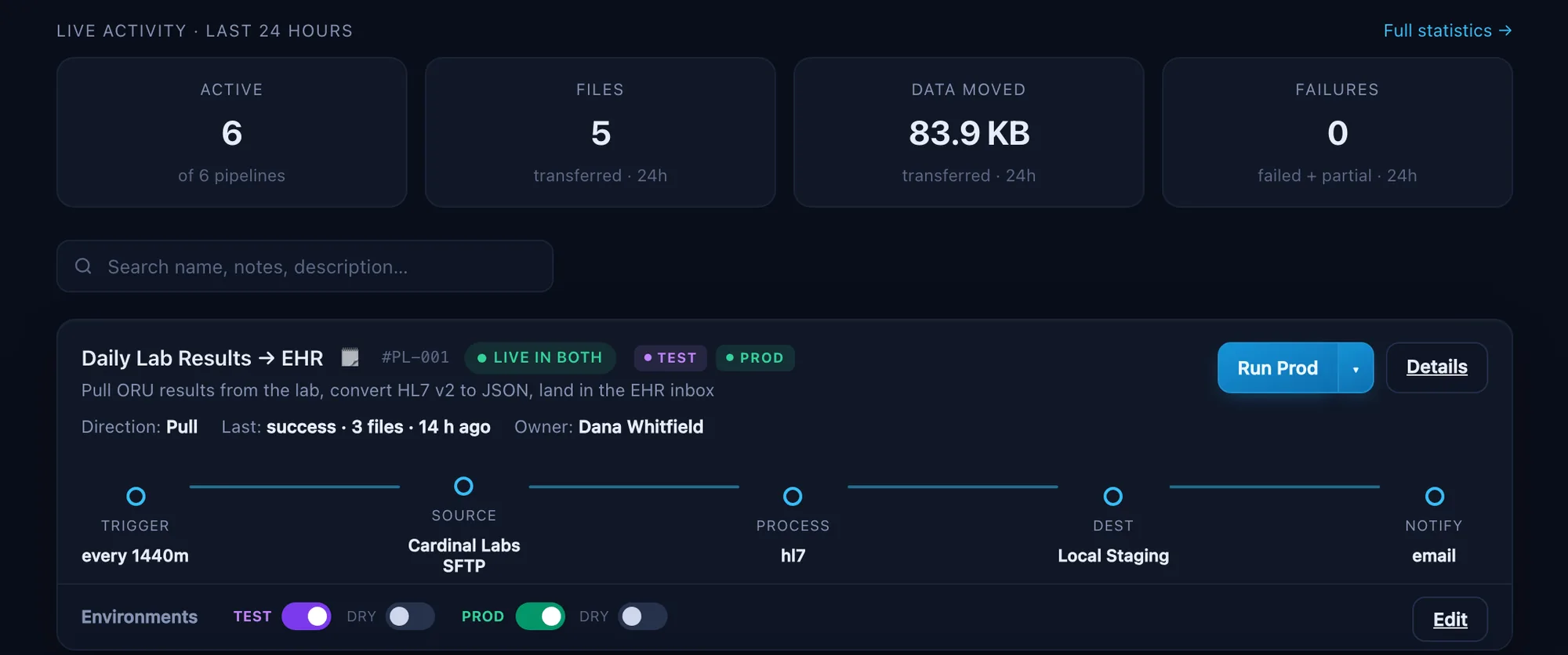Image resolution: width=1568 pixels, height=655 pixels.
Task: Select the Notify stage circle node
Action: click(x=1435, y=496)
